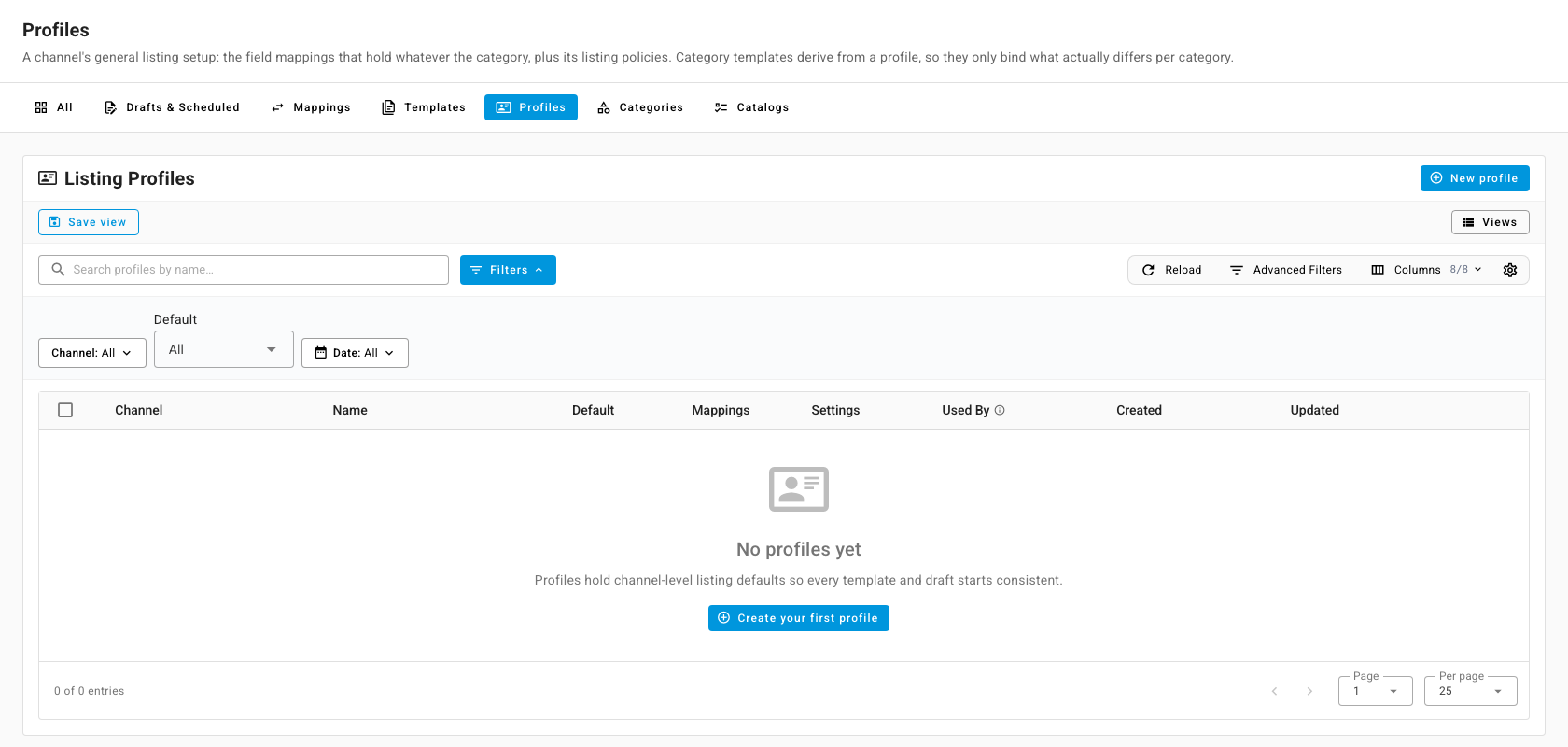The width and height of the screenshot is (1568, 747).
Task: Open the Page number dropdown
Action: (x=1376, y=691)
